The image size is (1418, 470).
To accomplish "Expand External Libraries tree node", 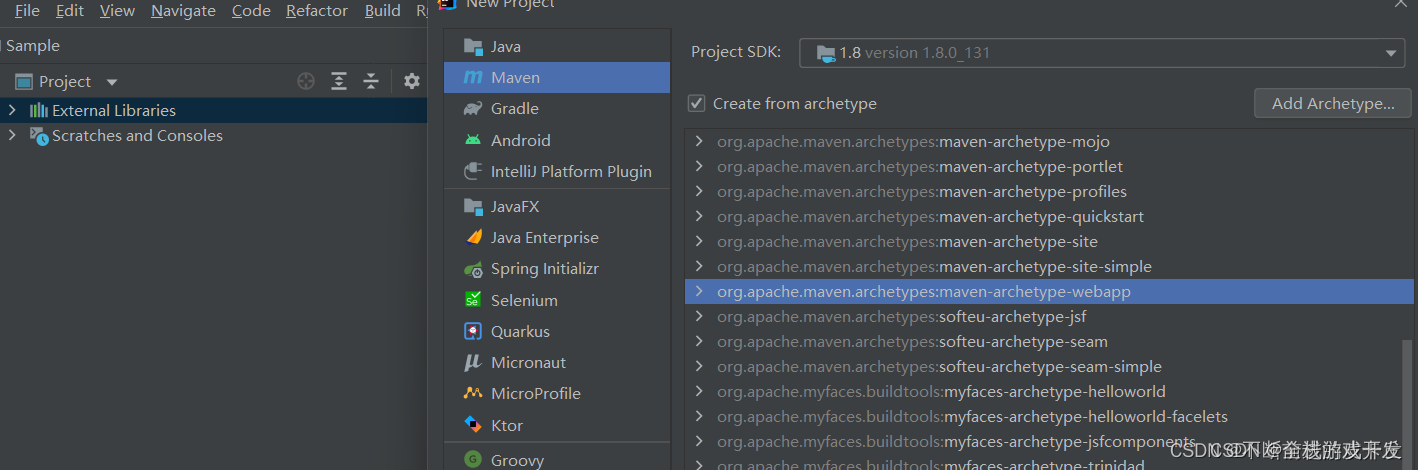I will coord(12,110).
